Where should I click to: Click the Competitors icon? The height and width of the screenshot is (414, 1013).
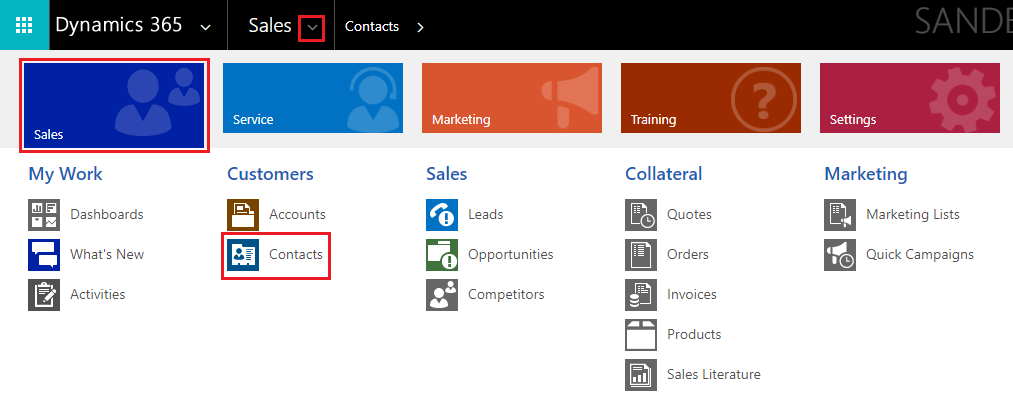point(442,294)
